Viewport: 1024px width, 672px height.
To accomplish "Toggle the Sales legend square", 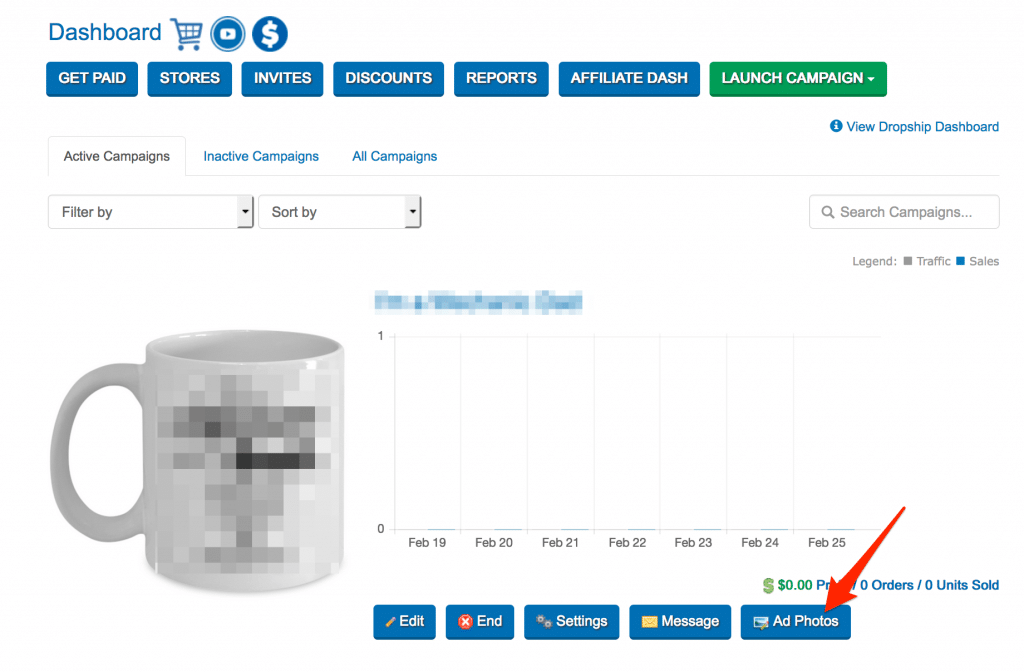I will 960,261.
